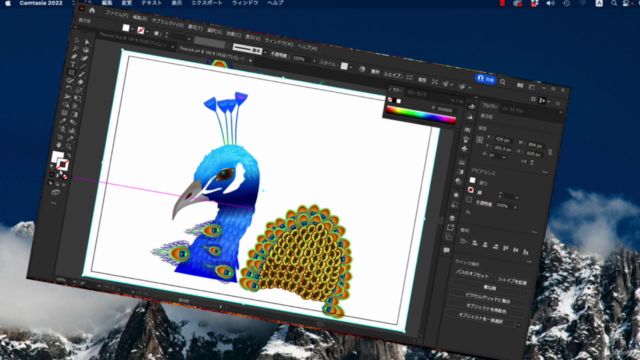Switch to the カラーガイド tab
This screenshot has height=360, width=640.
[417, 93]
